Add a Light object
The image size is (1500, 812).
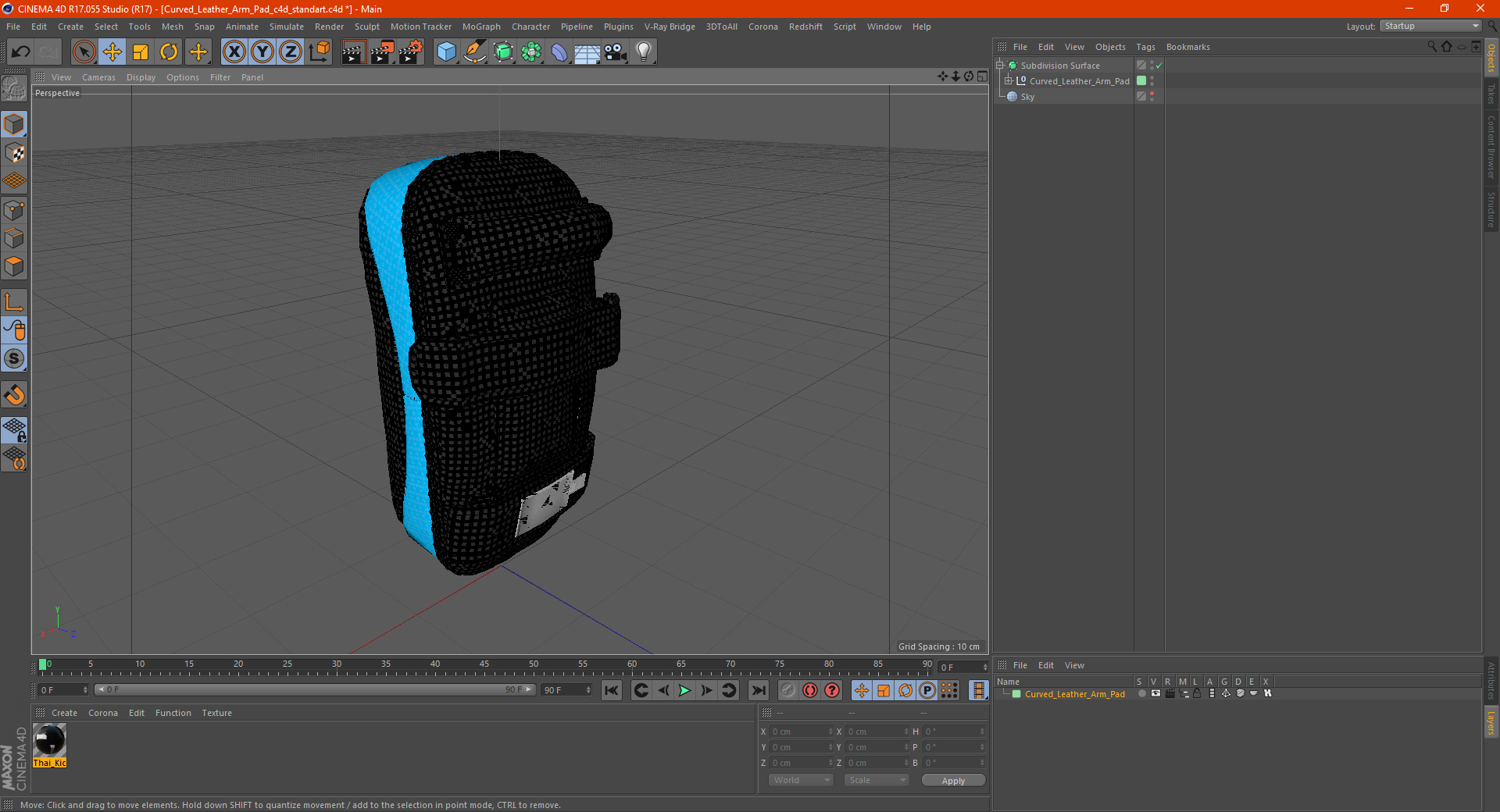pos(644,52)
